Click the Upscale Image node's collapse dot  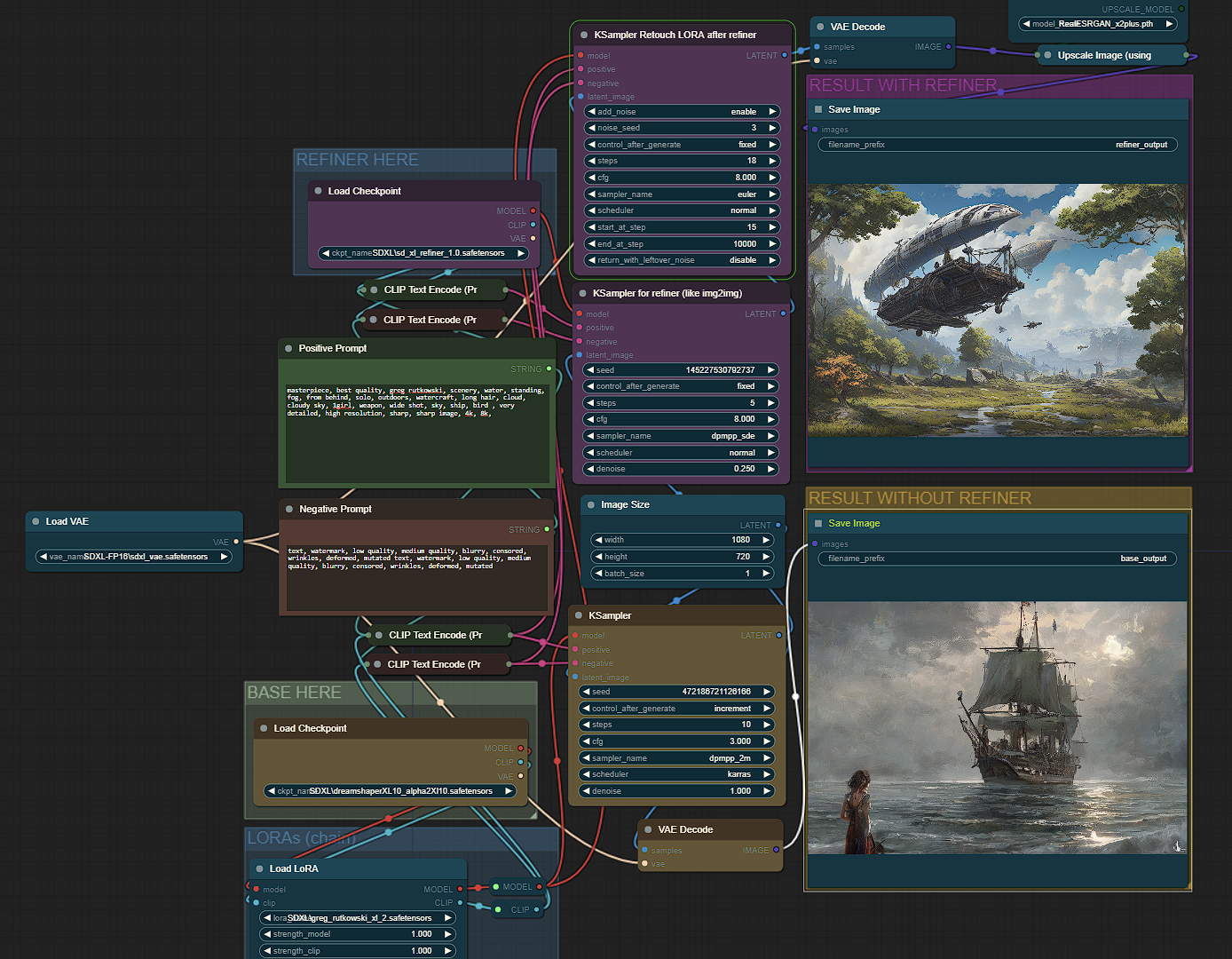click(x=1047, y=55)
